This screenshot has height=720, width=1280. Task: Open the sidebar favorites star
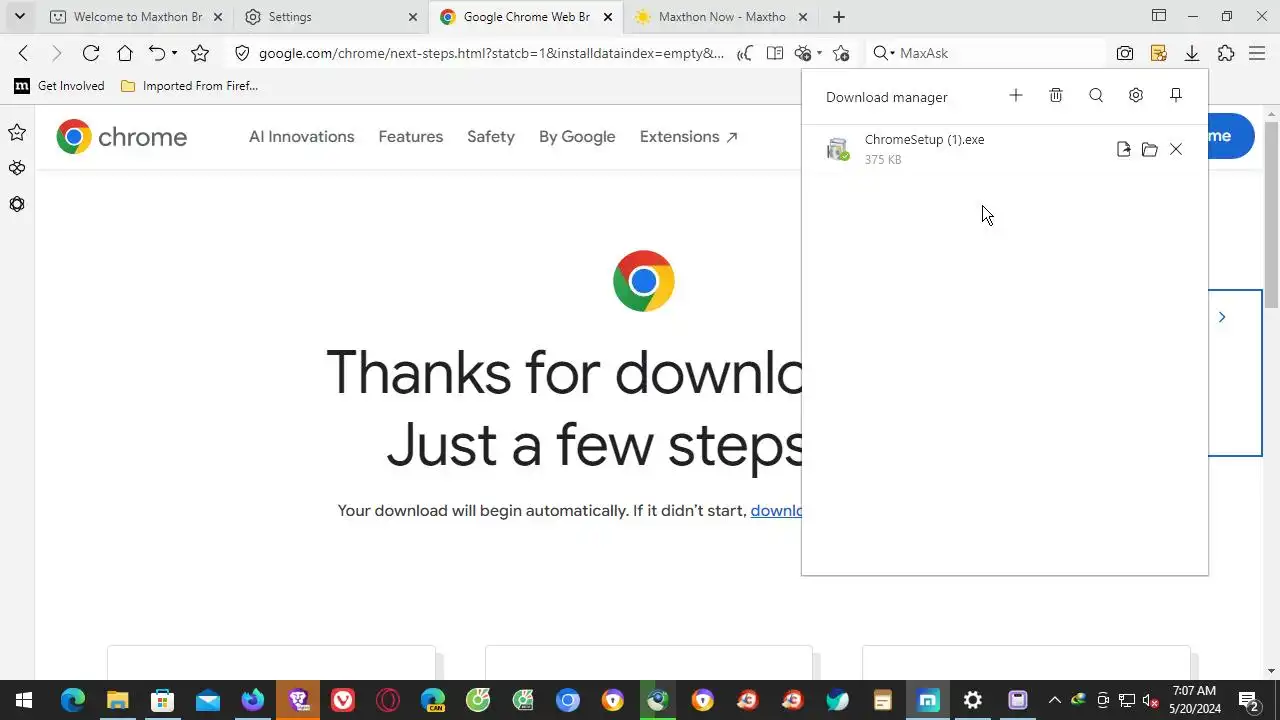point(17,132)
